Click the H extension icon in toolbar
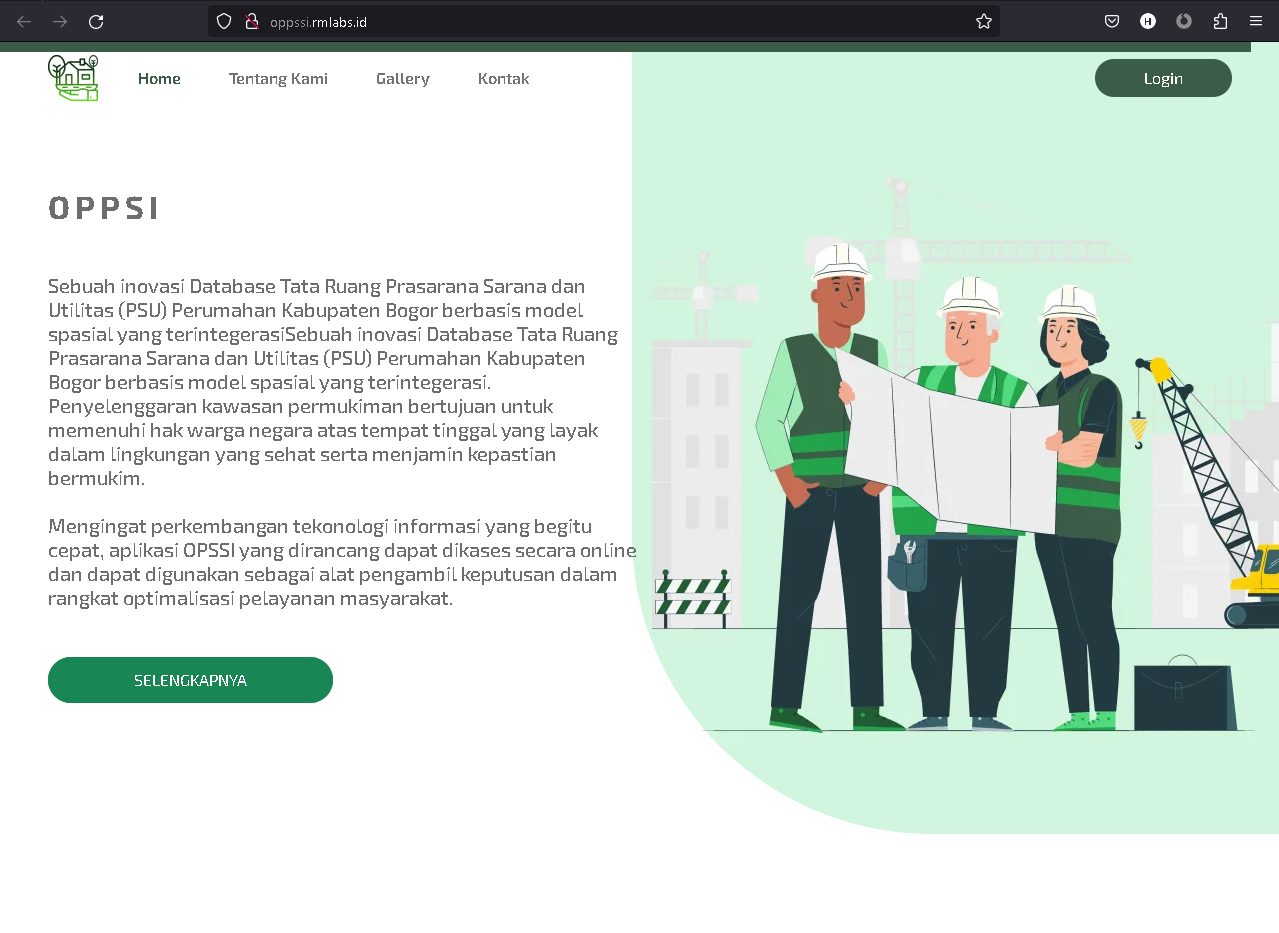 [1148, 21]
